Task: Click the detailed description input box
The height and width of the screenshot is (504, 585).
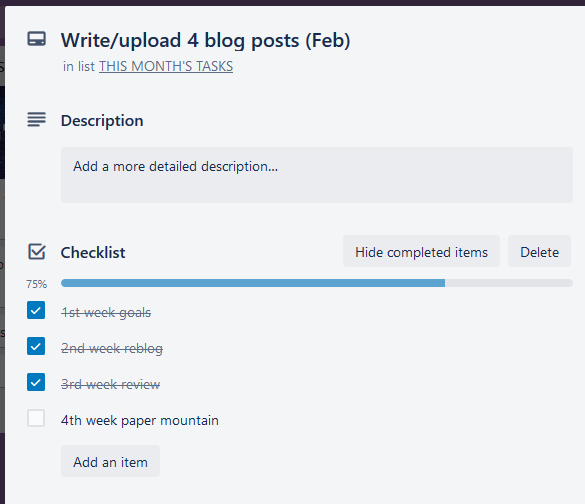Action: [317, 175]
